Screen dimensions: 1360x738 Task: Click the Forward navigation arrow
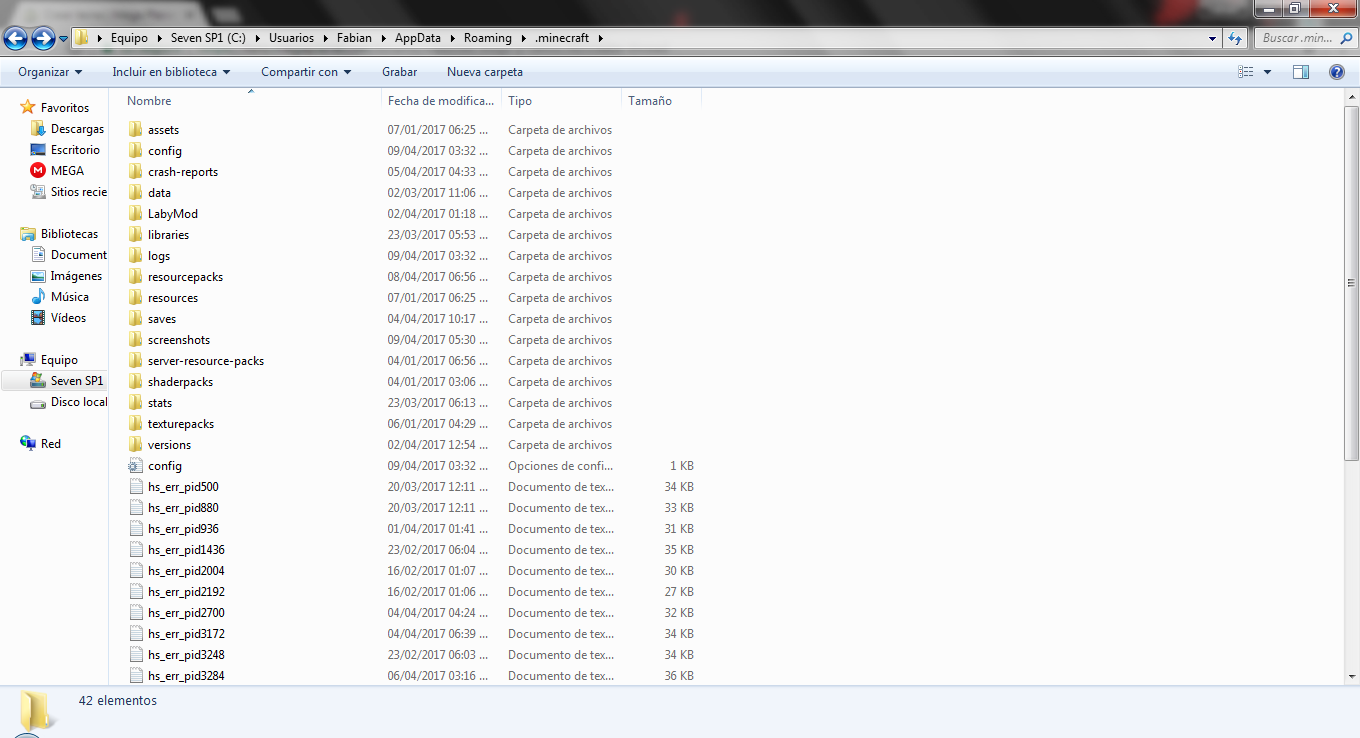[x=43, y=38]
